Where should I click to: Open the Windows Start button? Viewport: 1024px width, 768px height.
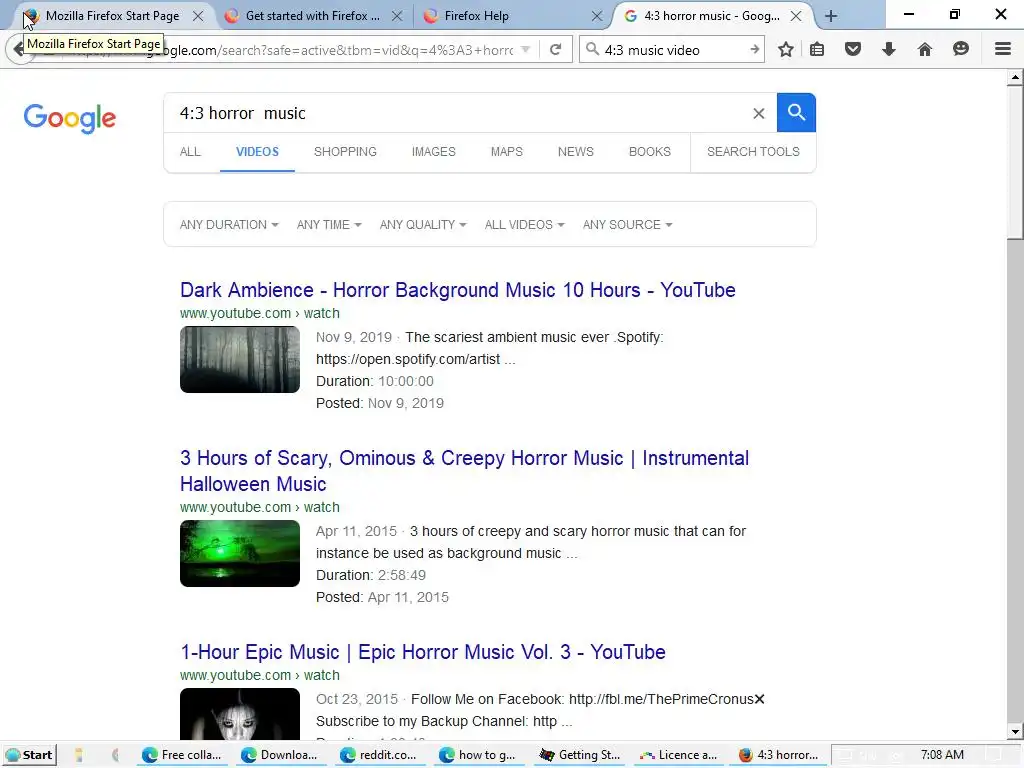29,755
